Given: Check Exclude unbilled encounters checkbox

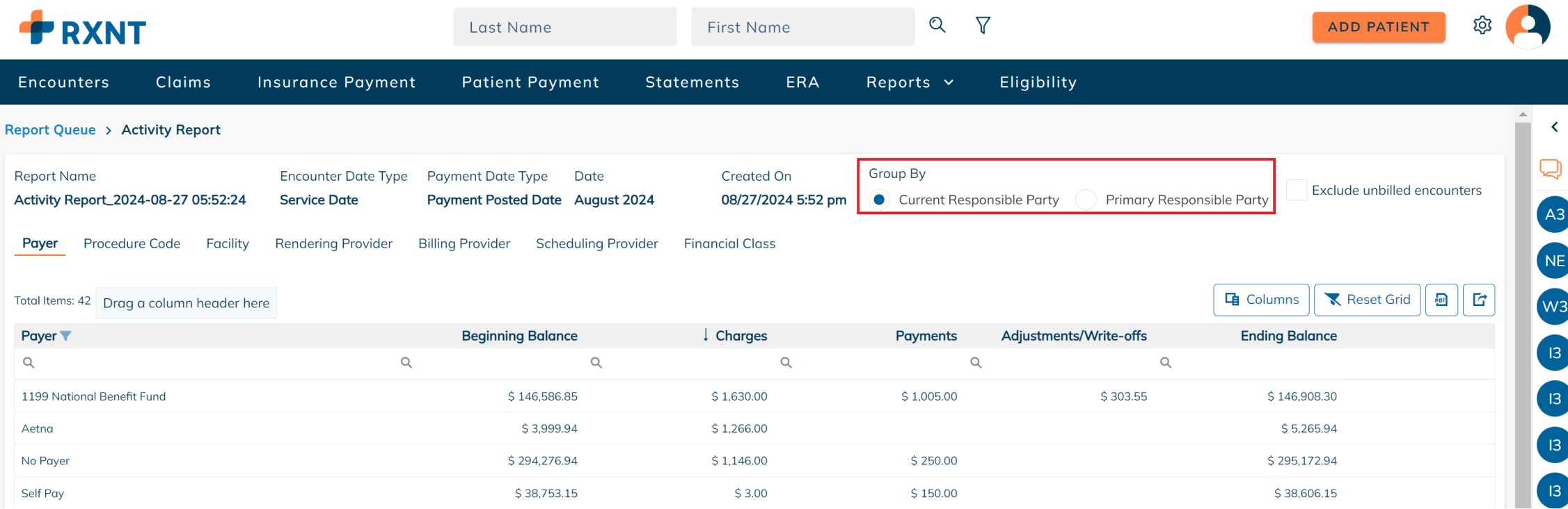Looking at the screenshot, I should pos(1296,191).
